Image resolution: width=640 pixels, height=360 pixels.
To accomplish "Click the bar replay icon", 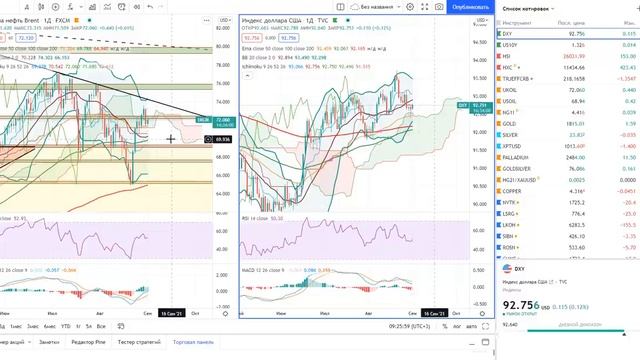I will click(x=137, y=7).
